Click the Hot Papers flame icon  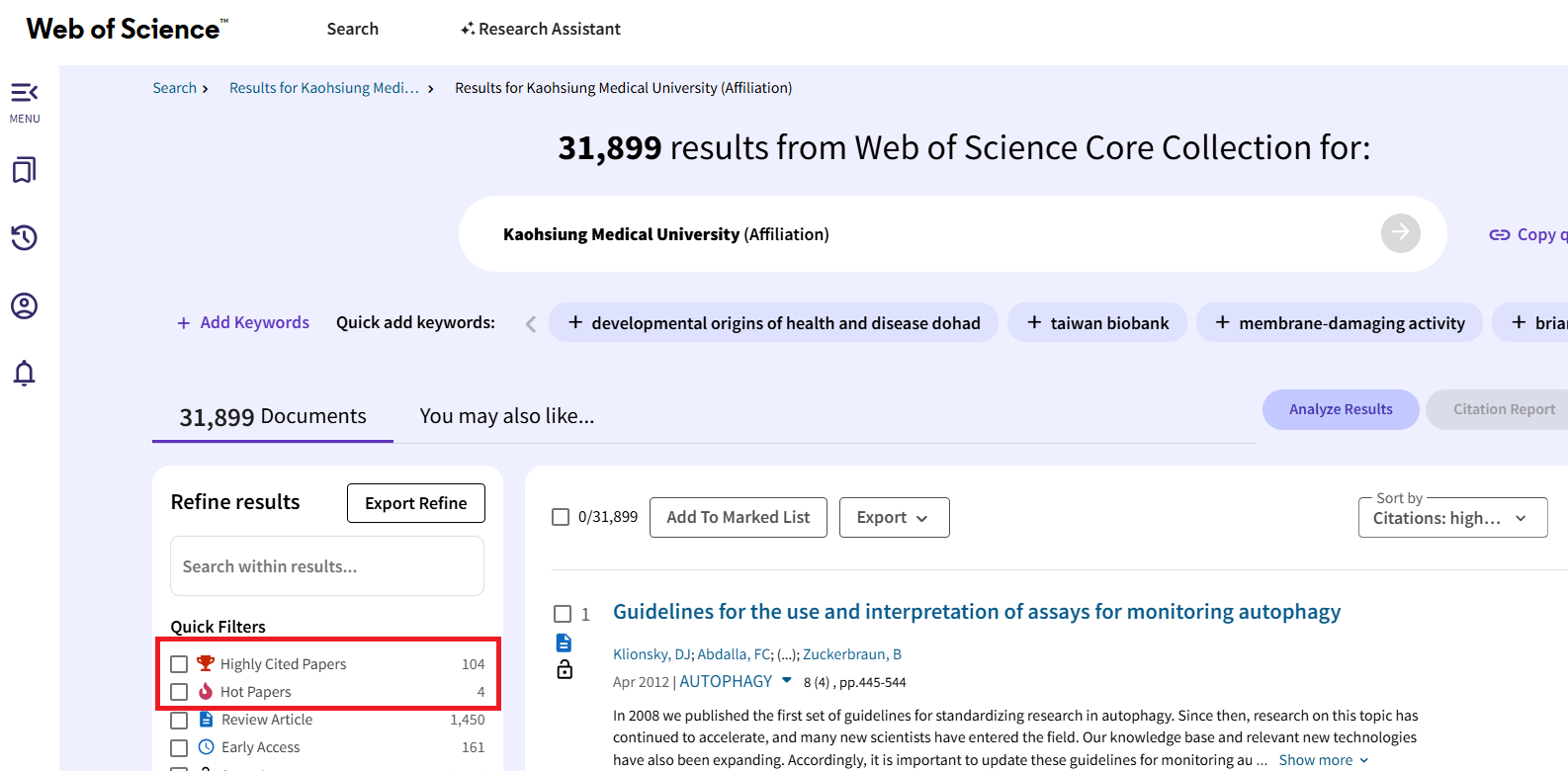pos(206,691)
